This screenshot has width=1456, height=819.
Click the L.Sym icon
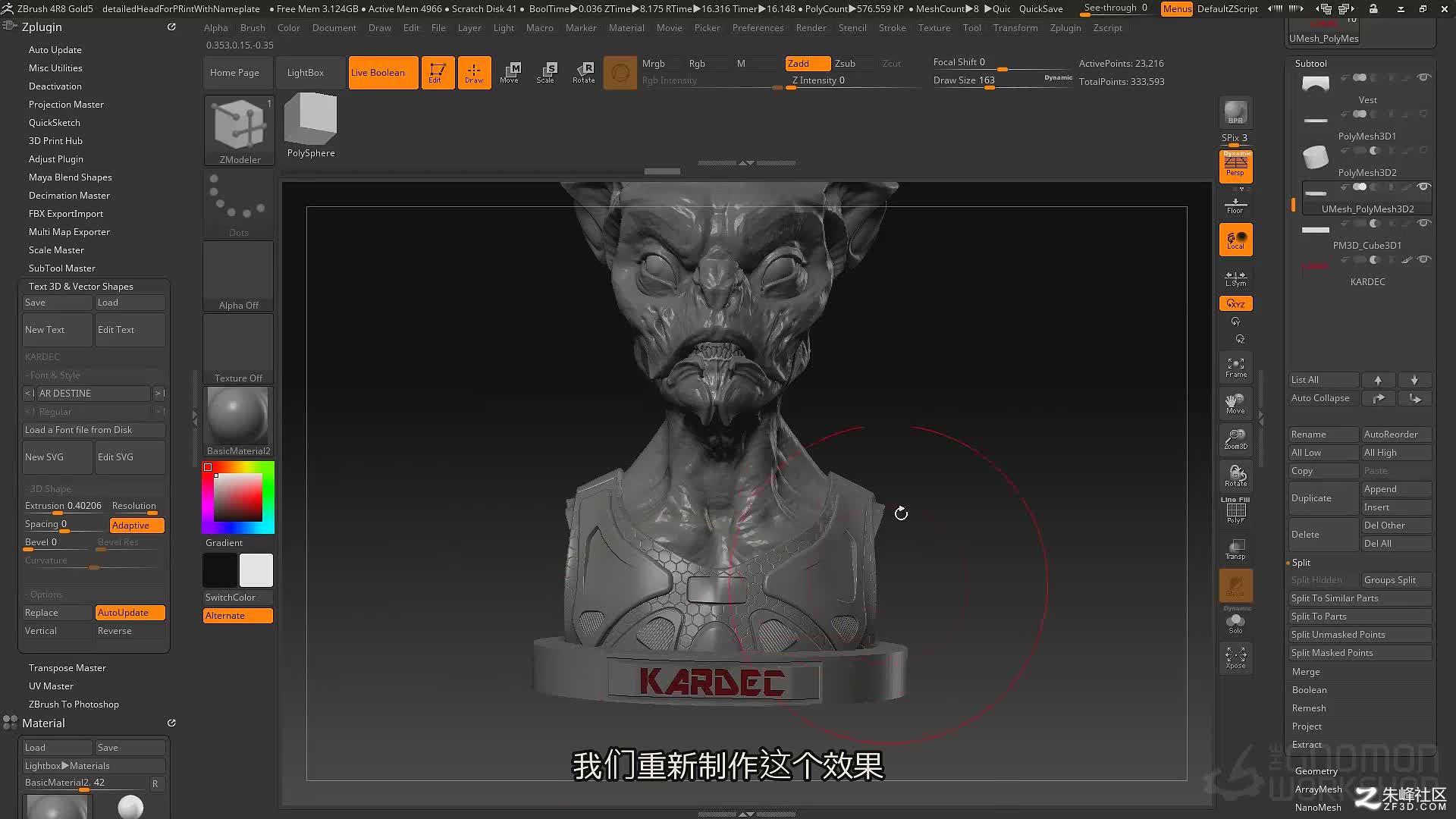point(1235,278)
